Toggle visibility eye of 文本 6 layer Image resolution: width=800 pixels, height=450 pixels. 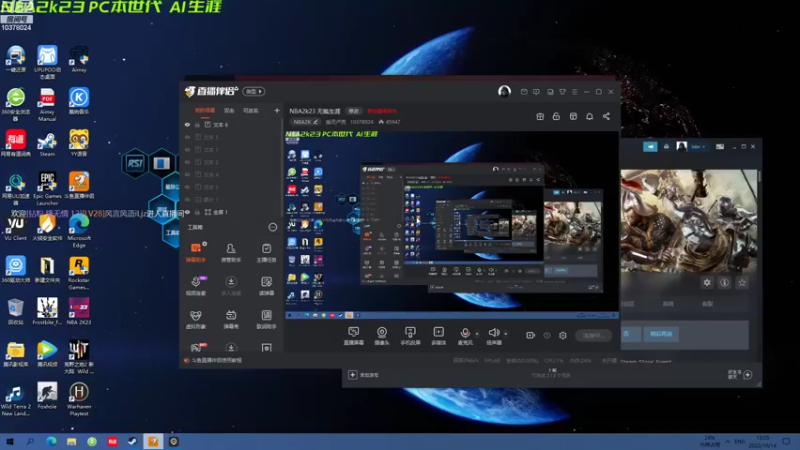click(187, 124)
